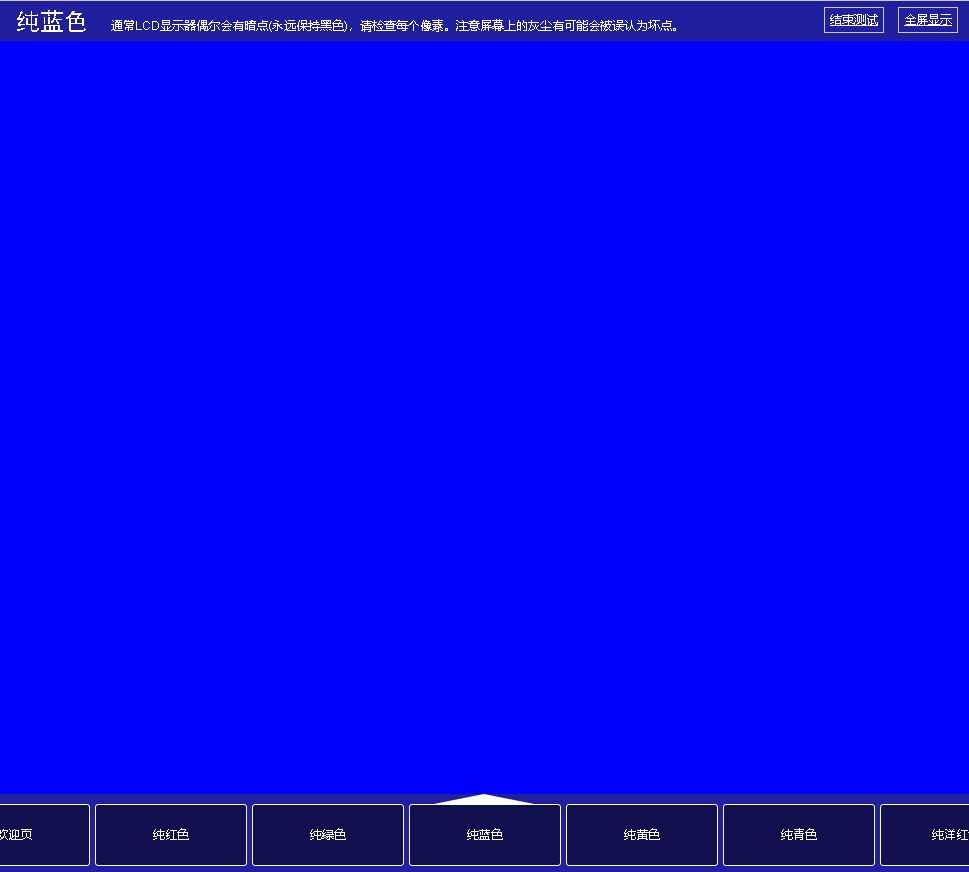This screenshot has width=969, height=872.
Task: Go to the 欢迎页 welcome tab
Action: 44,835
